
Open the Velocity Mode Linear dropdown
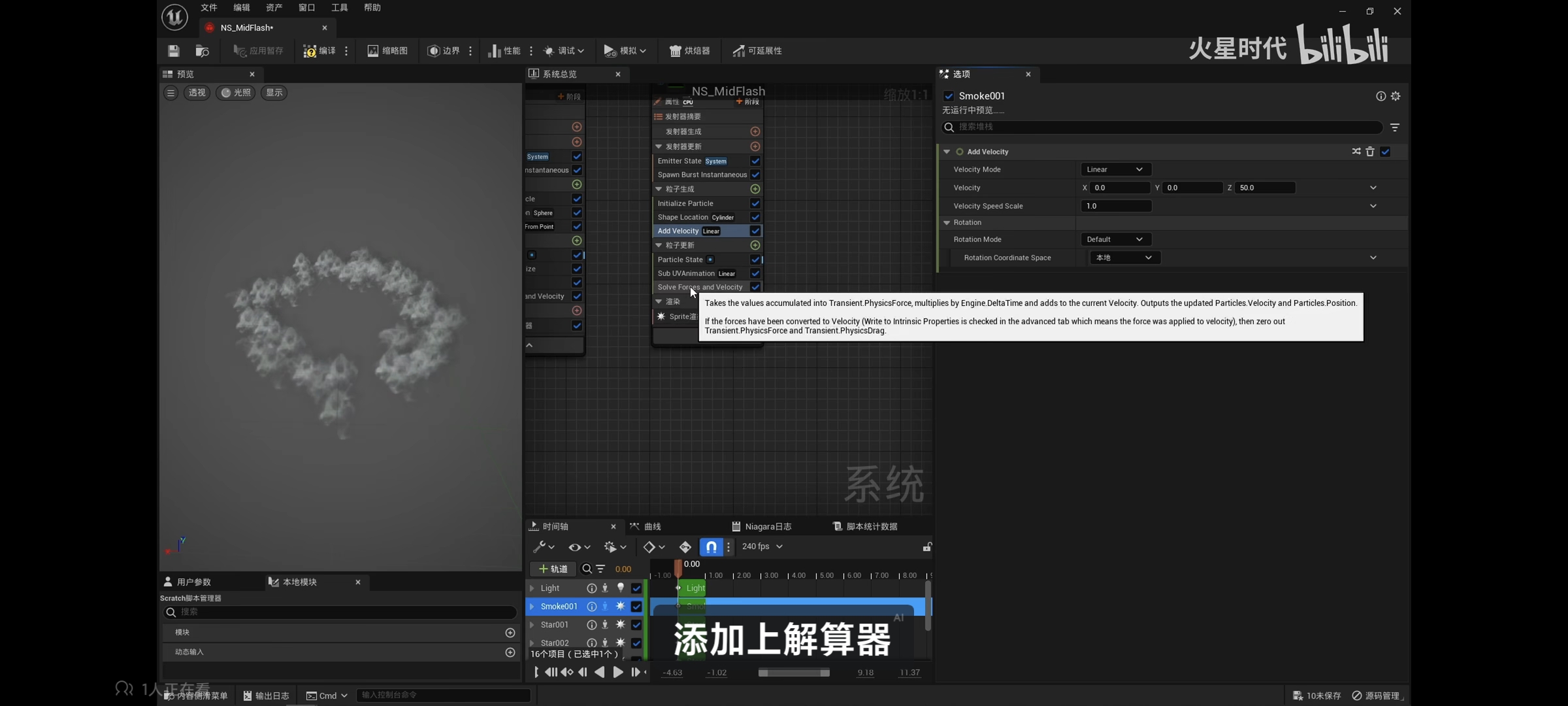(1115, 169)
